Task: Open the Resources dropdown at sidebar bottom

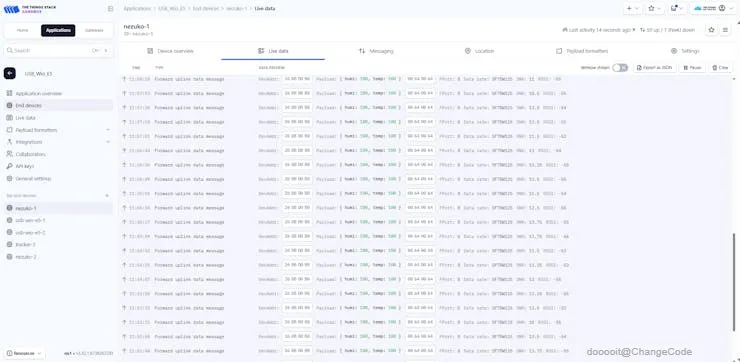Action: coord(25,353)
